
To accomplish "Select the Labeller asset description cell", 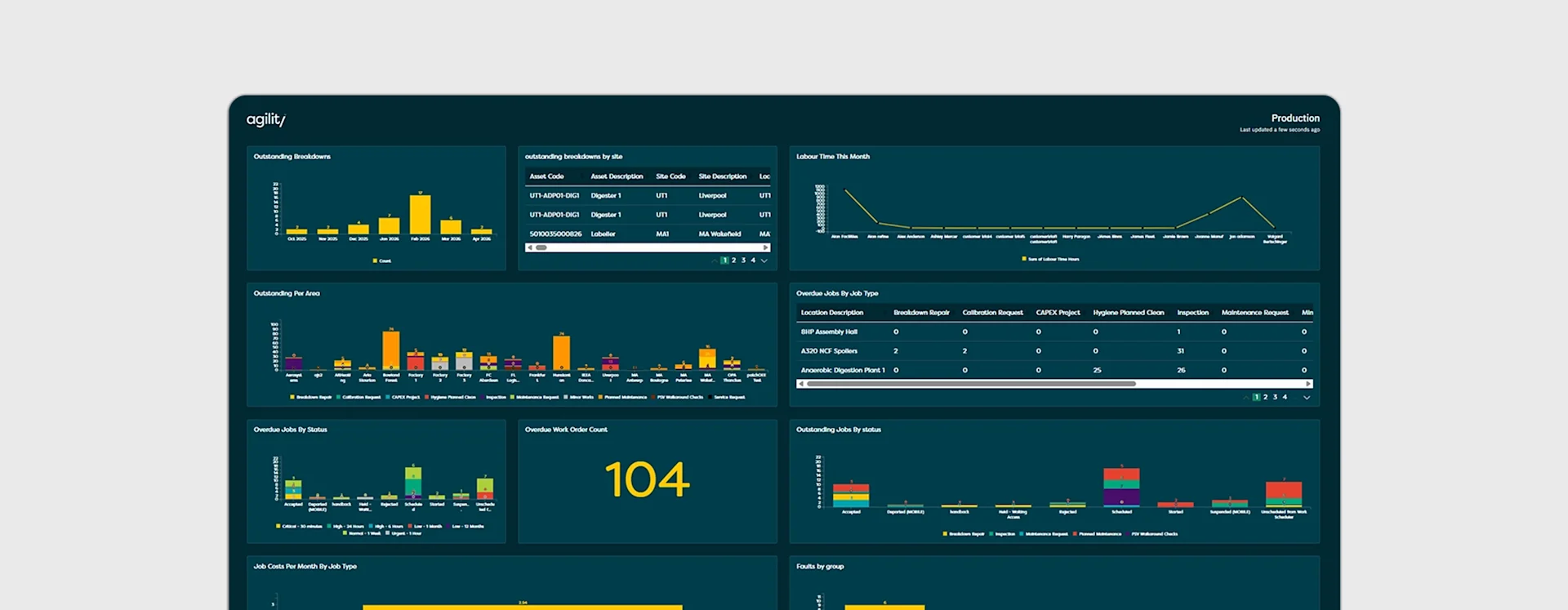I will [x=603, y=234].
